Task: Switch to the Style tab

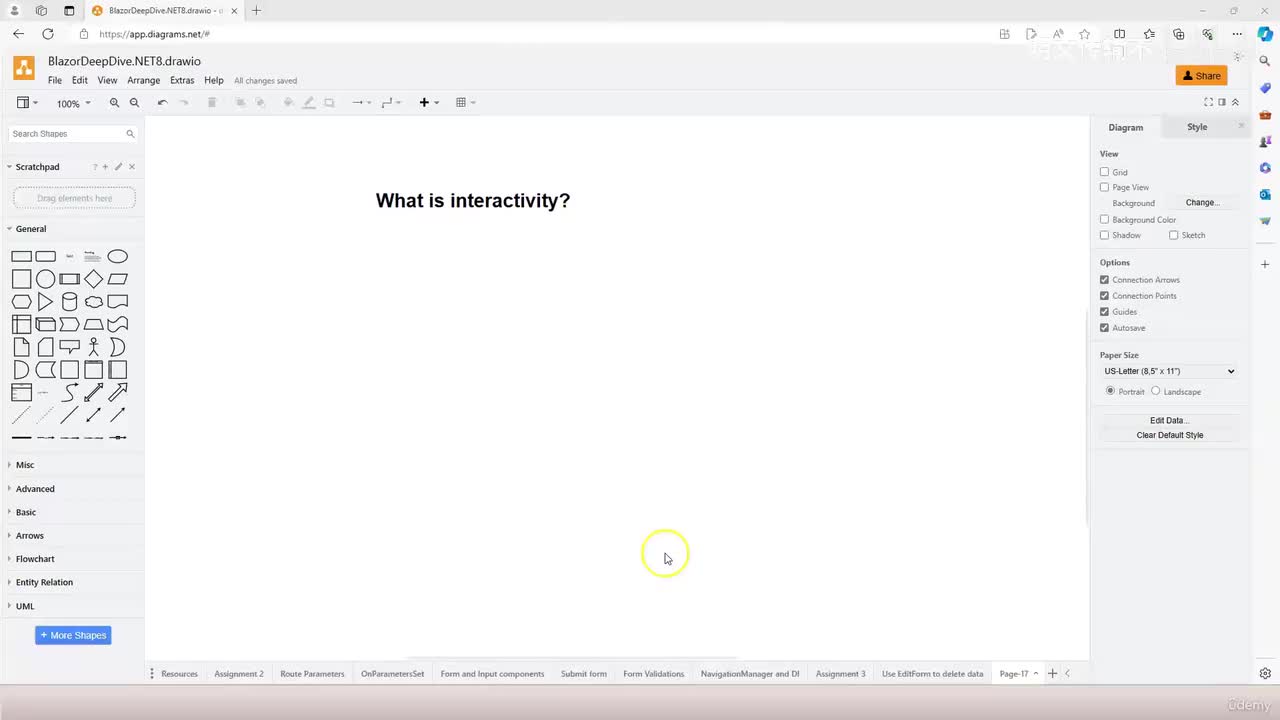Action: (1197, 127)
